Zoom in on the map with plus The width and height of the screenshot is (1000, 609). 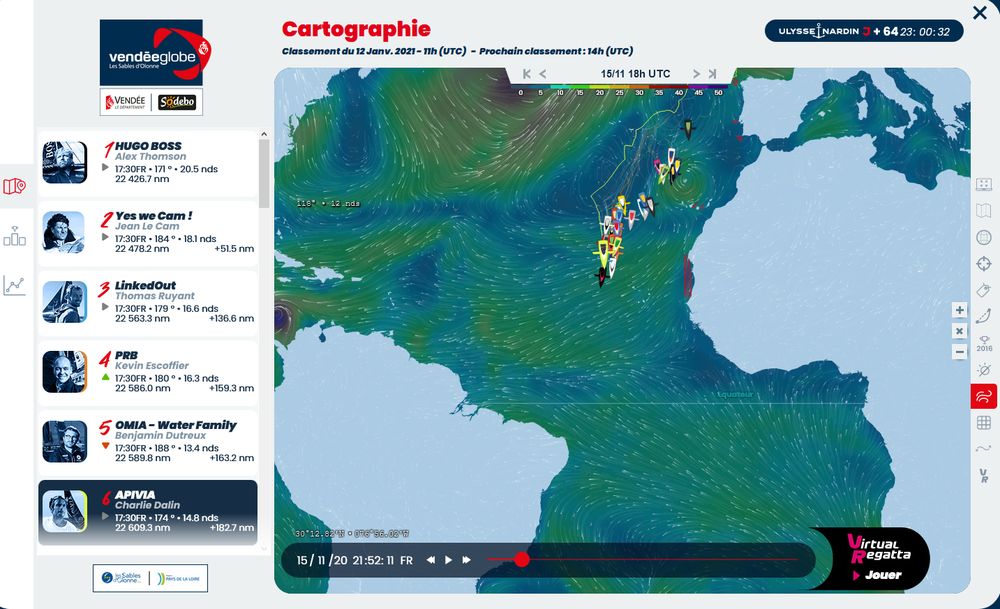[959, 310]
